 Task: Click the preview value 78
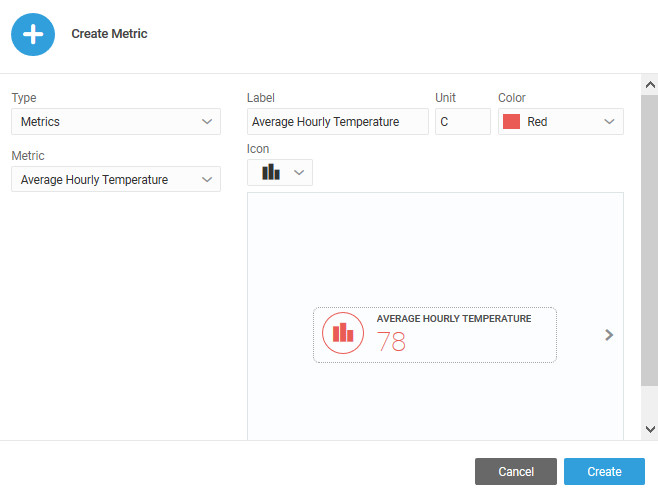[x=391, y=341]
